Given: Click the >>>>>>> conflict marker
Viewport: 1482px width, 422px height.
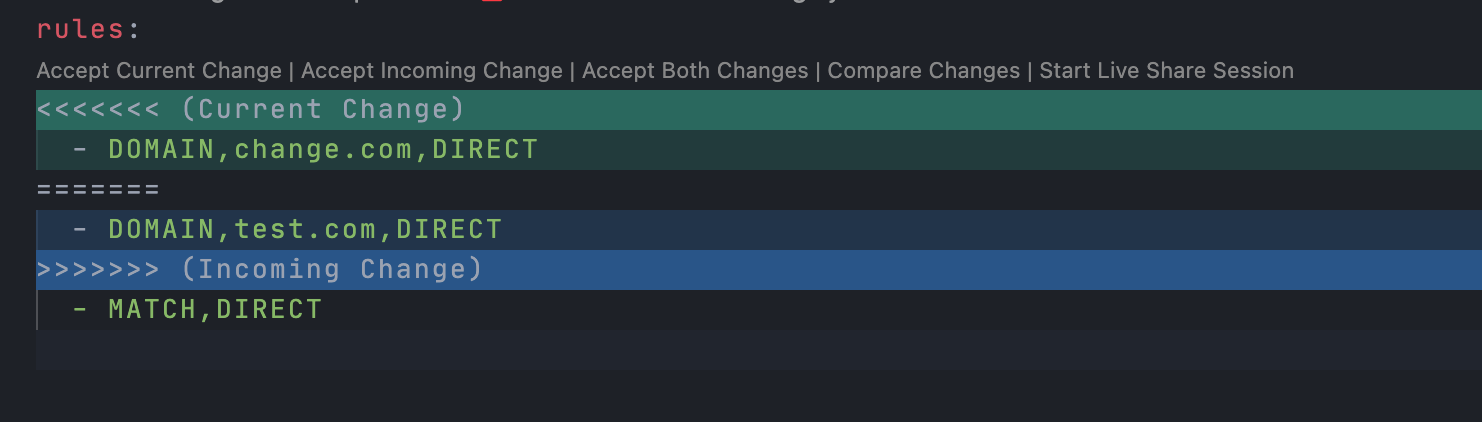Looking at the screenshot, I should 98,270.
